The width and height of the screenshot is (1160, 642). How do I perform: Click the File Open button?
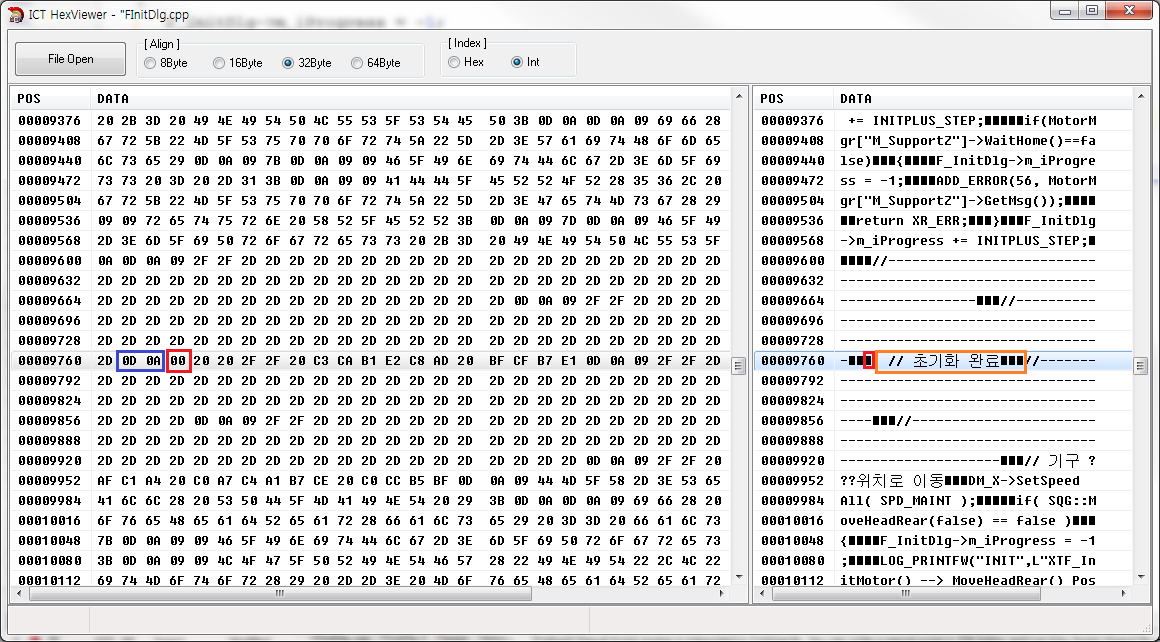coord(70,59)
